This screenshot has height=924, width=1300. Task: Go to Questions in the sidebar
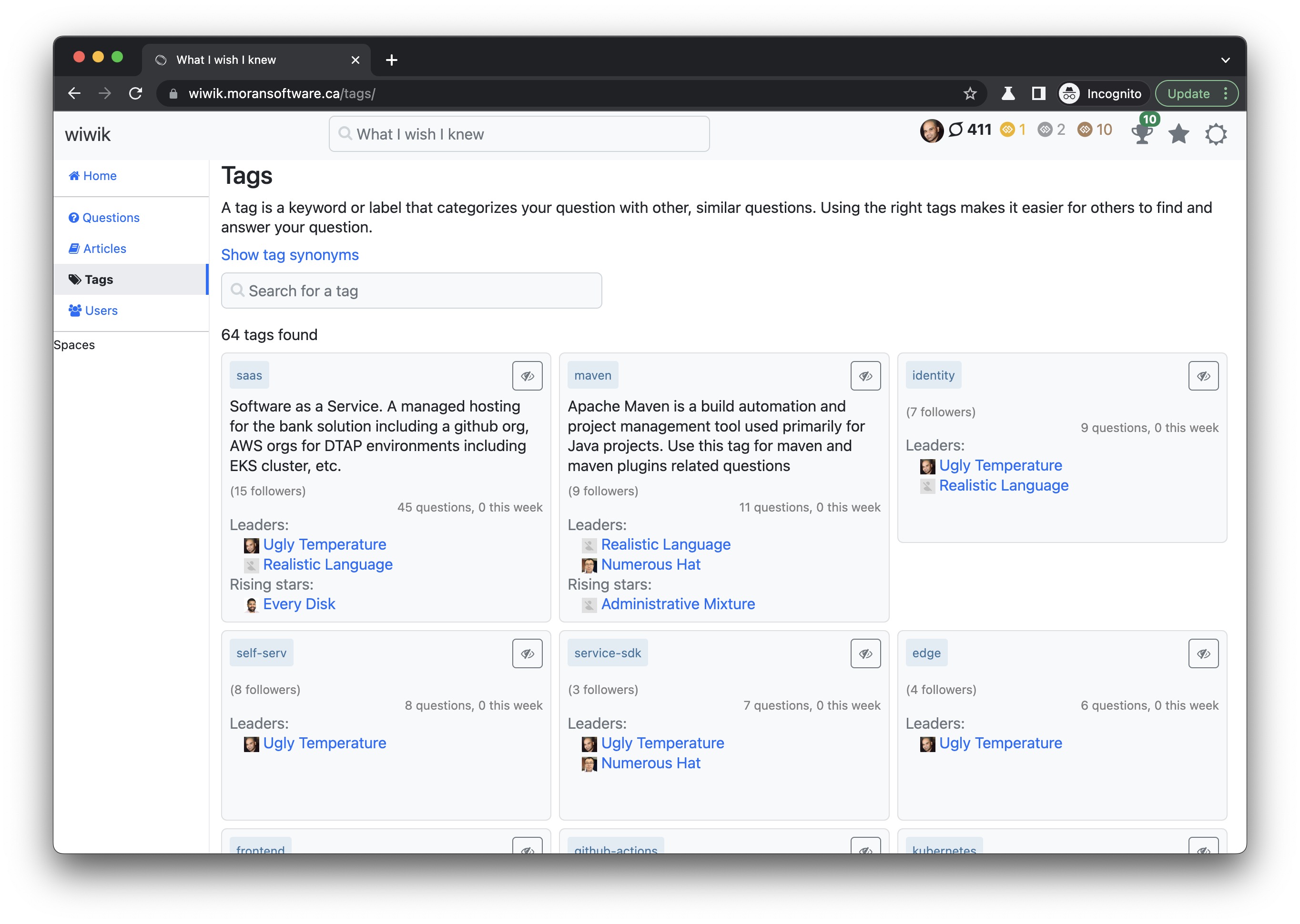point(111,217)
